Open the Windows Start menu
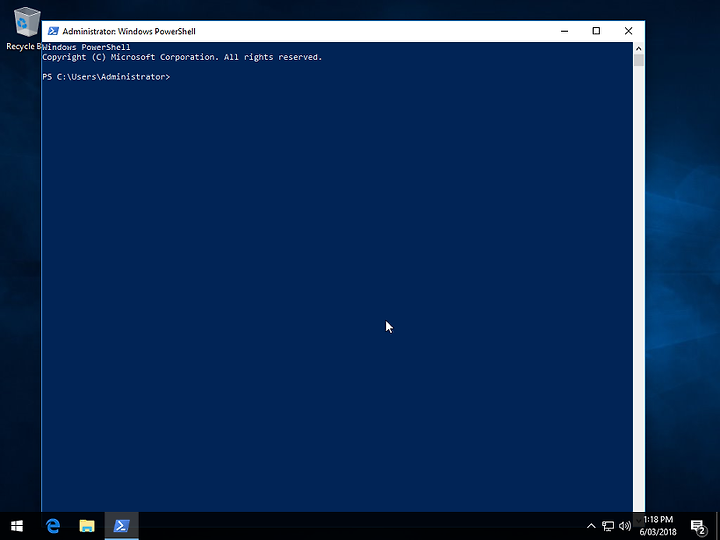 point(17,526)
